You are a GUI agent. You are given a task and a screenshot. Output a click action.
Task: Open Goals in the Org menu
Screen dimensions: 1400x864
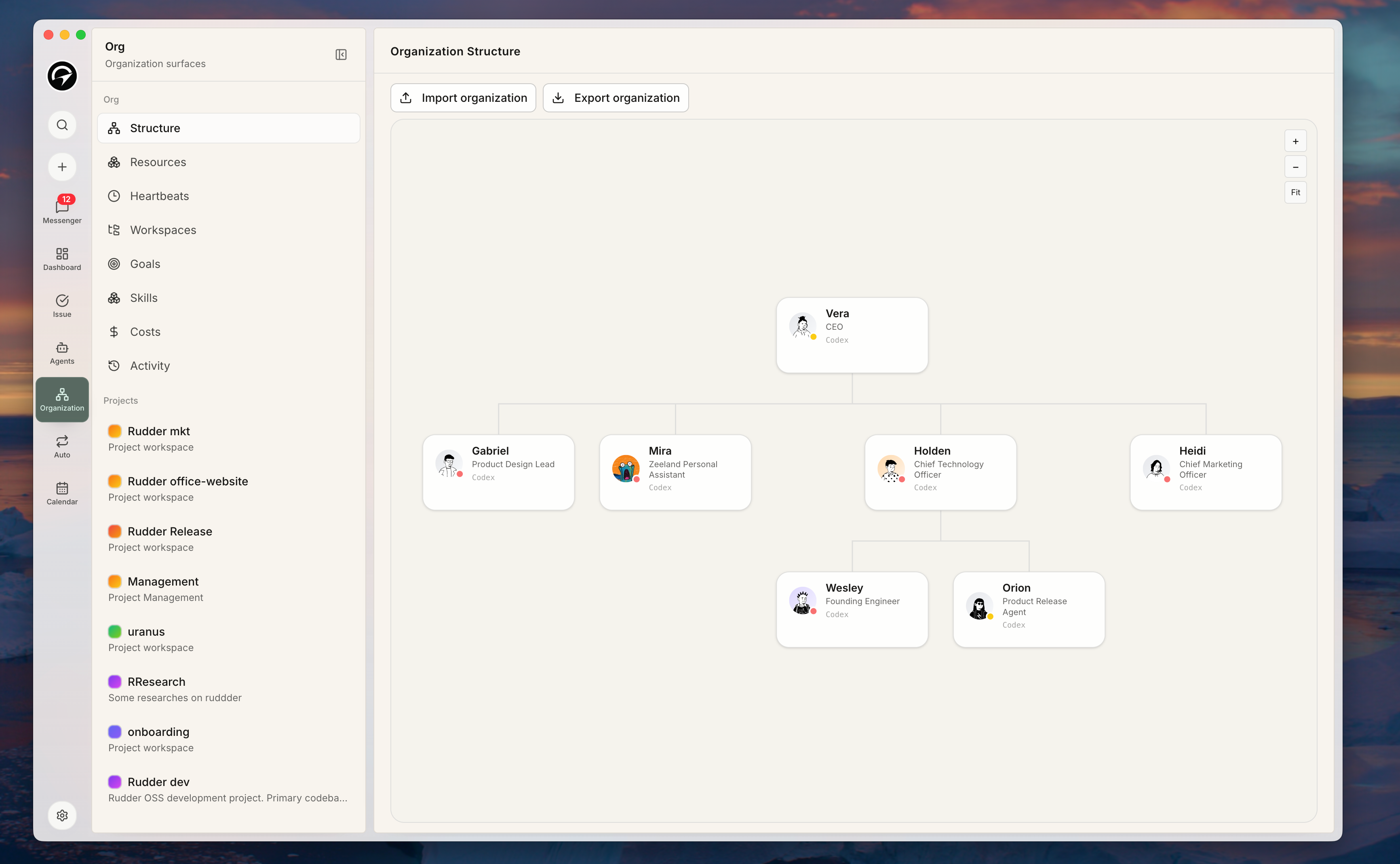point(229,264)
